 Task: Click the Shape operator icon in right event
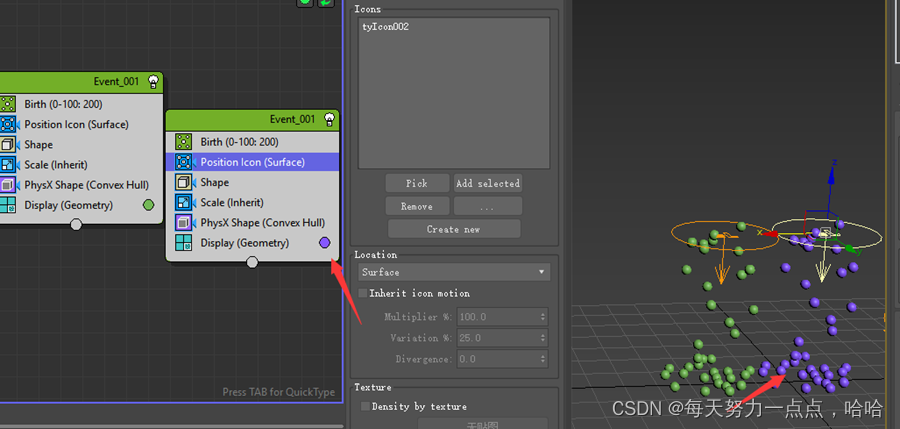[184, 183]
